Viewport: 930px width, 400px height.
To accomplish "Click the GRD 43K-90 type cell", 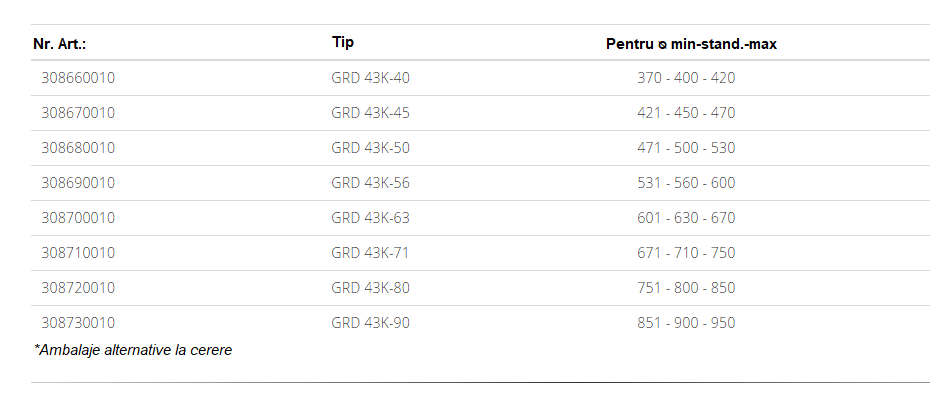I will click(370, 323).
